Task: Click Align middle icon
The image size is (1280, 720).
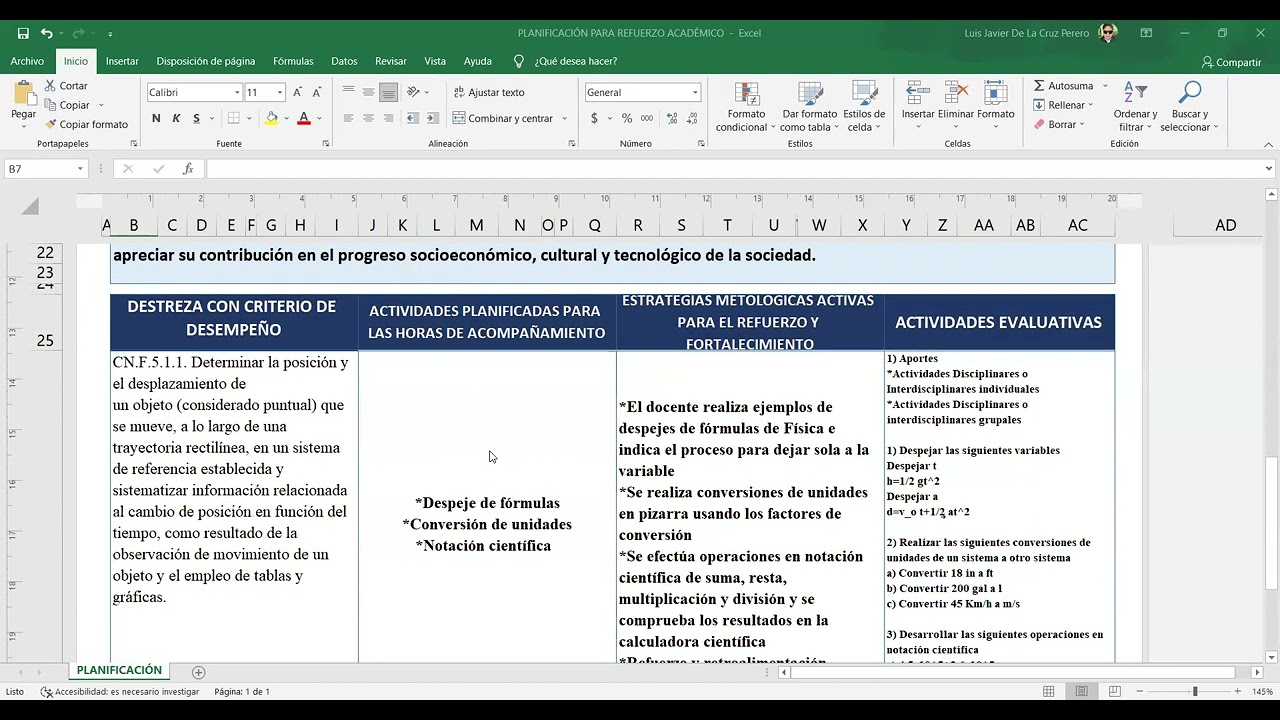Action: click(x=368, y=92)
